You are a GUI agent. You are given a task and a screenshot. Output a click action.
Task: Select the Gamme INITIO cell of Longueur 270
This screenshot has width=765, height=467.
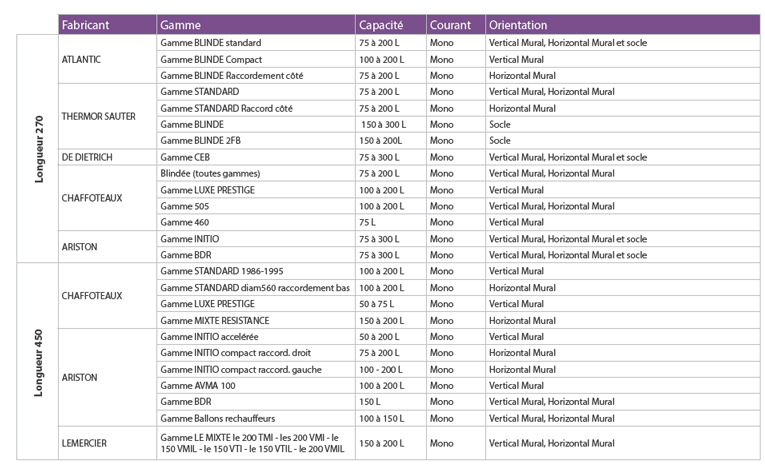[x=256, y=239]
